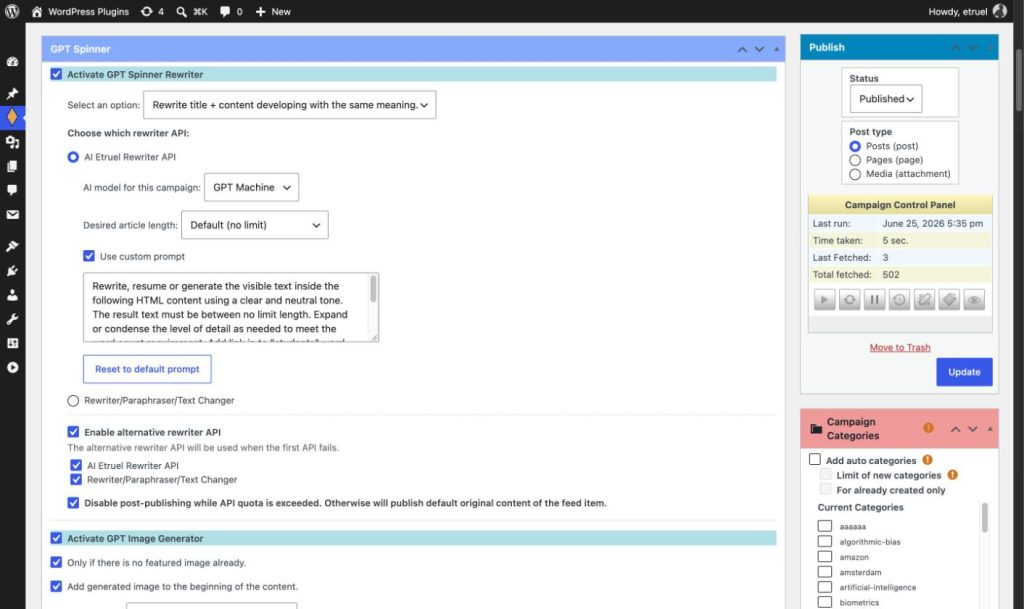Click the refresh arrows icon in Campaign Control Panel
Image resolution: width=1024 pixels, height=609 pixels.
849,300
